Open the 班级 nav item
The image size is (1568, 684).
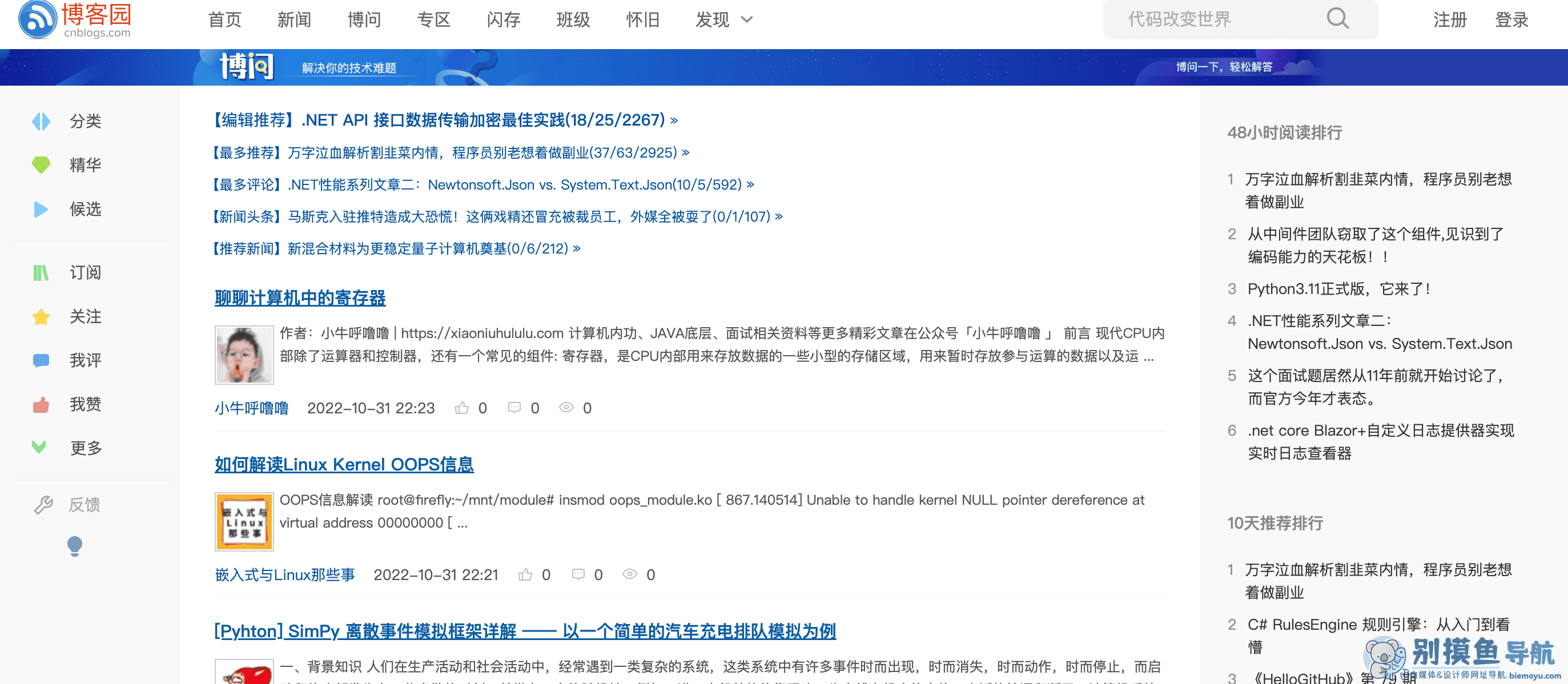[573, 19]
